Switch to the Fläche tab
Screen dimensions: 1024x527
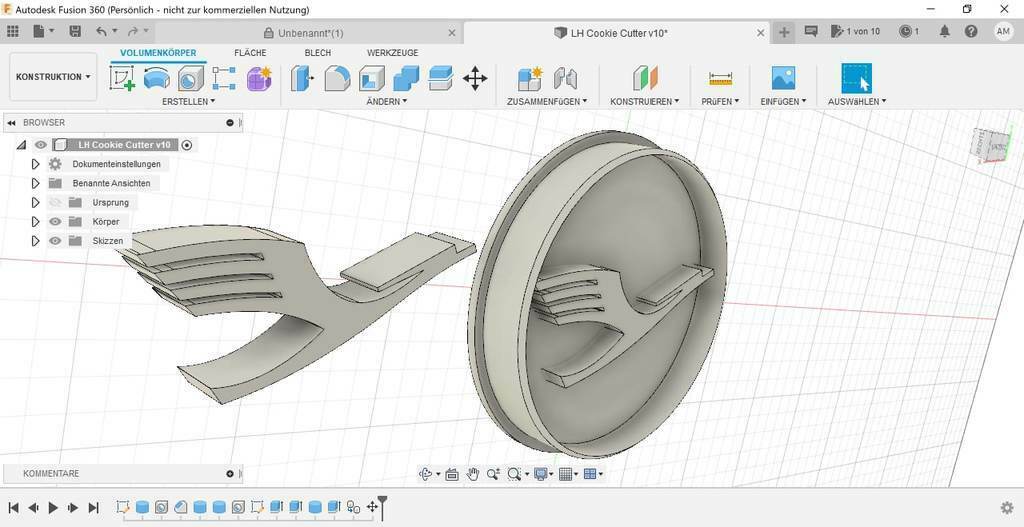click(250, 53)
